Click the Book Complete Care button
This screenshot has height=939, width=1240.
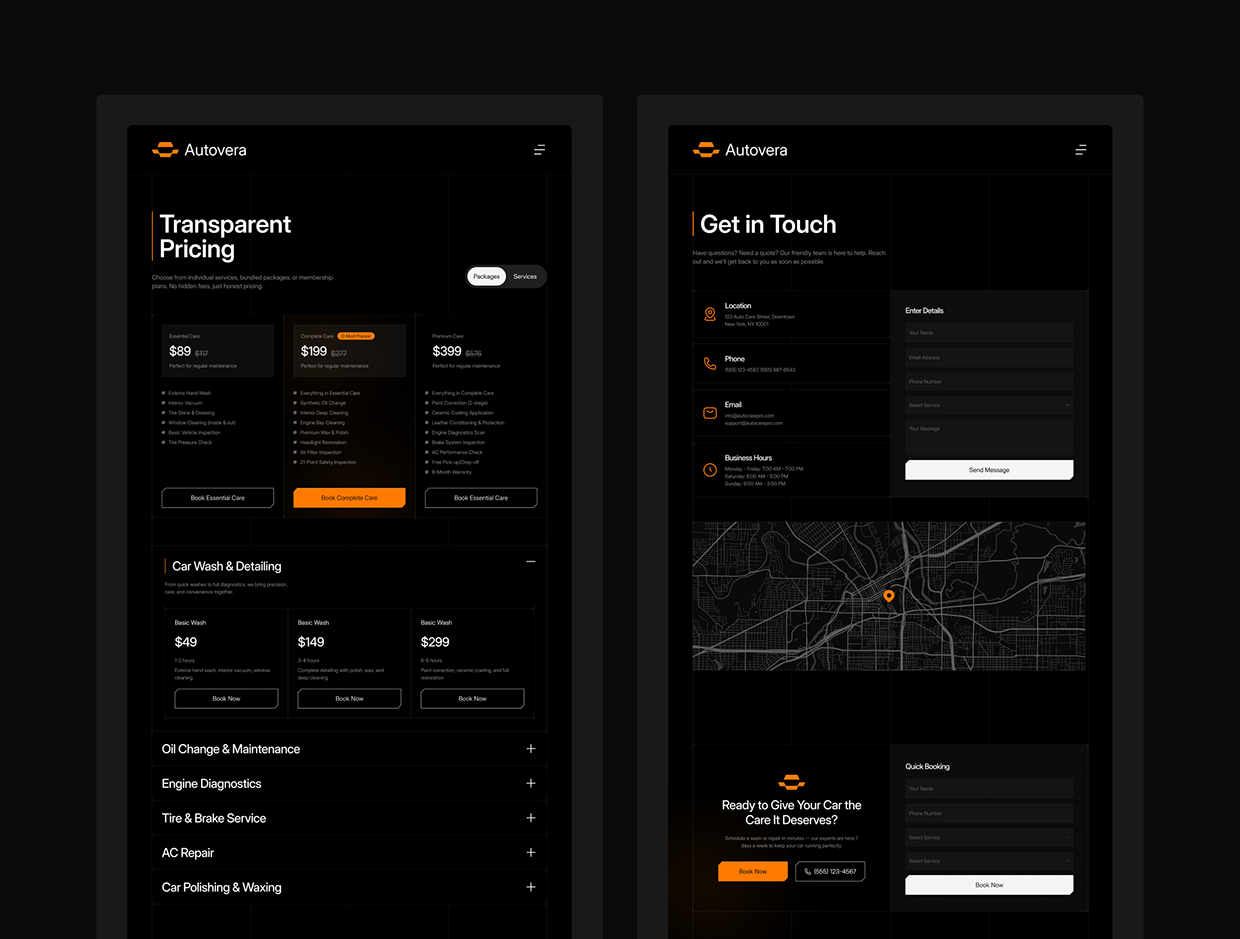[x=349, y=497]
